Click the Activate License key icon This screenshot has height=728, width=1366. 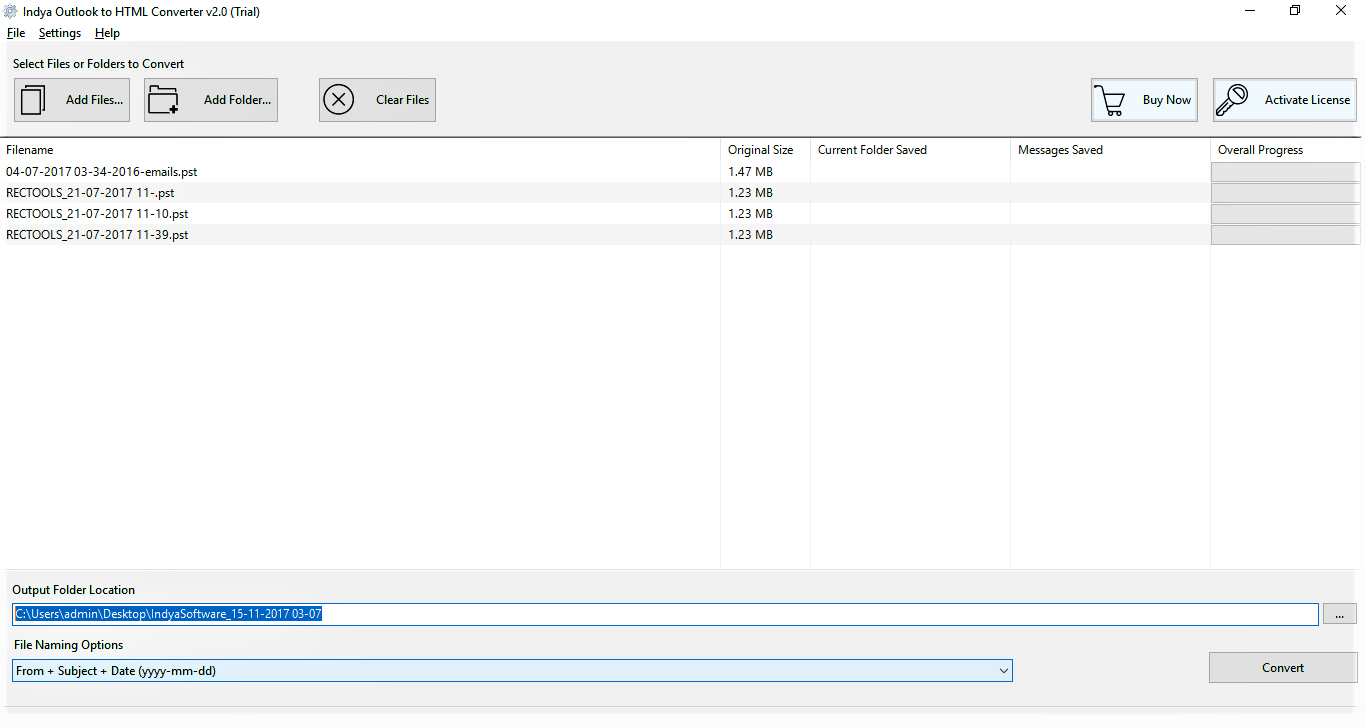pos(1232,100)
